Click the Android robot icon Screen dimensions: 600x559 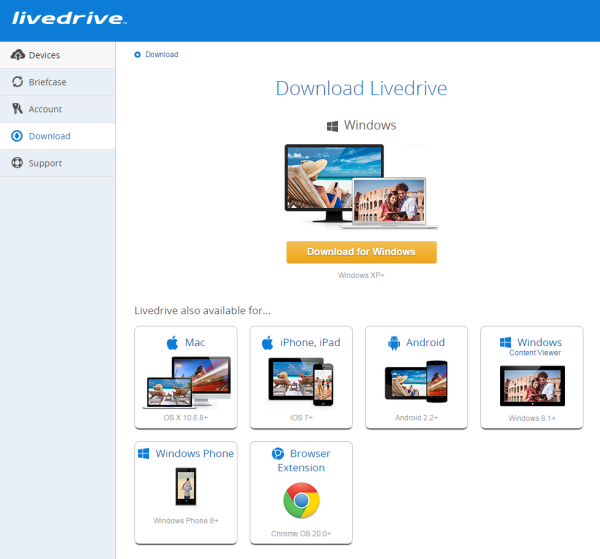(x=394, y=343)
